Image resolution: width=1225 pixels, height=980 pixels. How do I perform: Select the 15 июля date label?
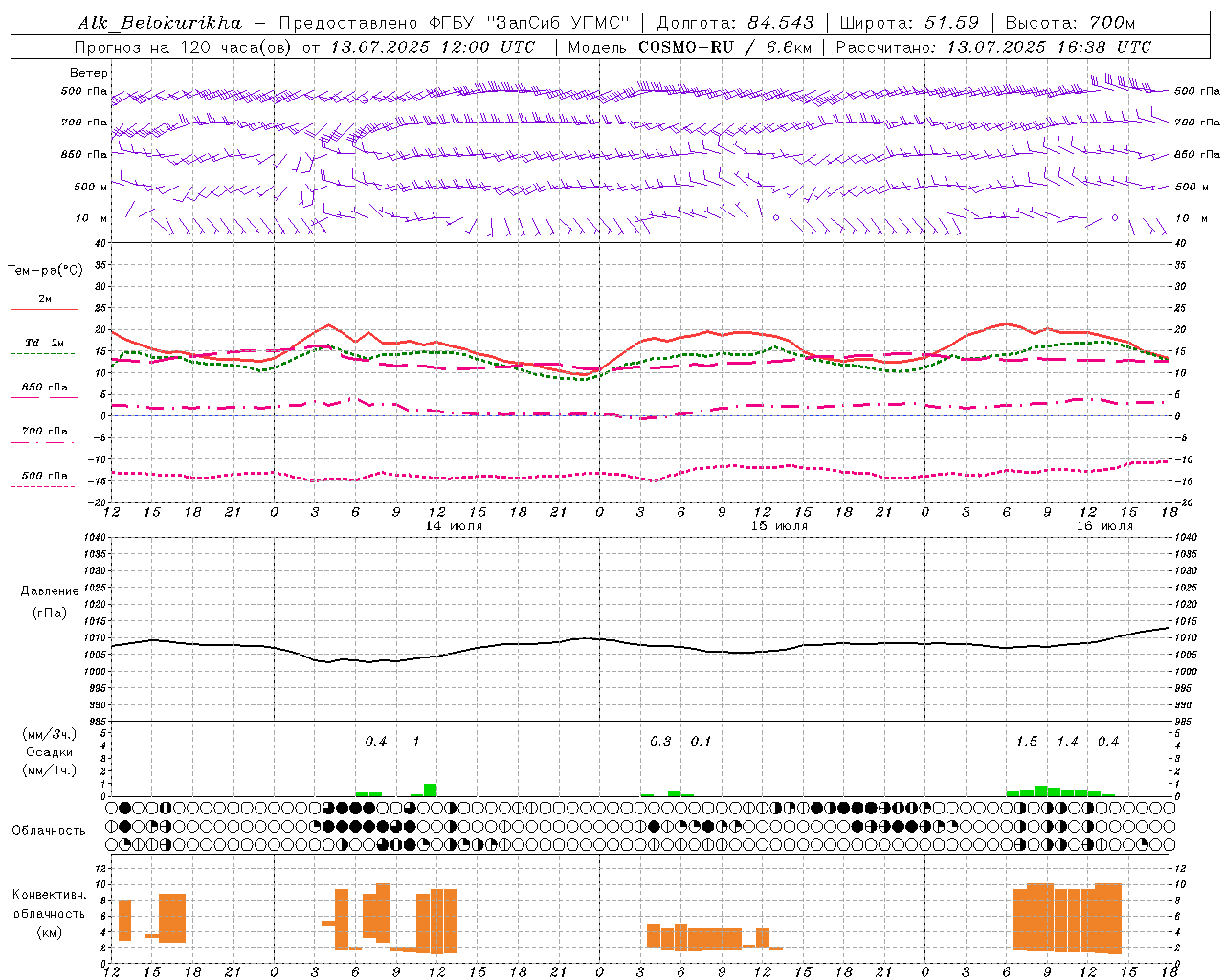point(779,525)
